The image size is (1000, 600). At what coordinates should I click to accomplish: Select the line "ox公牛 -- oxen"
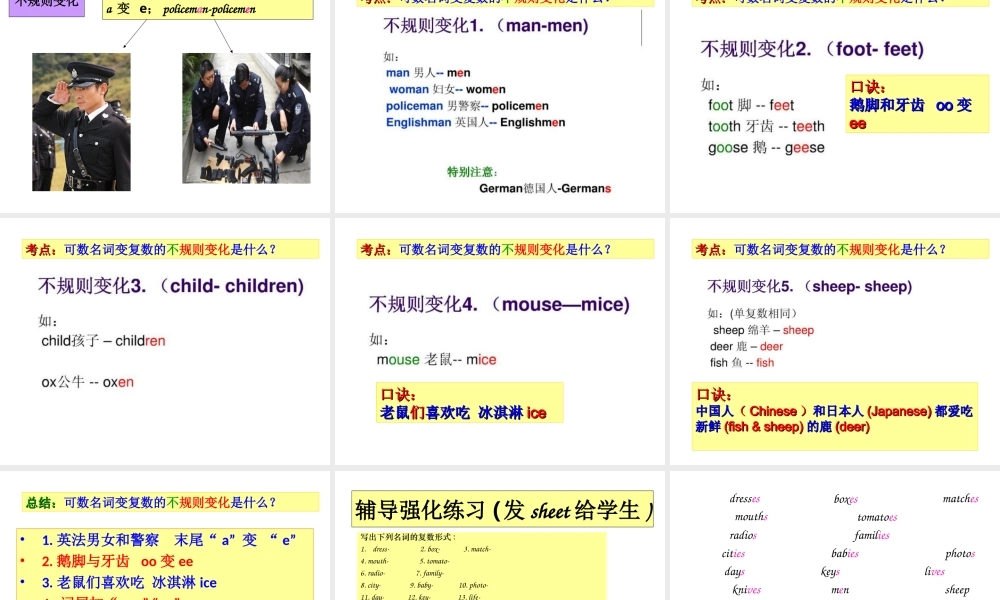click(87, 383)
